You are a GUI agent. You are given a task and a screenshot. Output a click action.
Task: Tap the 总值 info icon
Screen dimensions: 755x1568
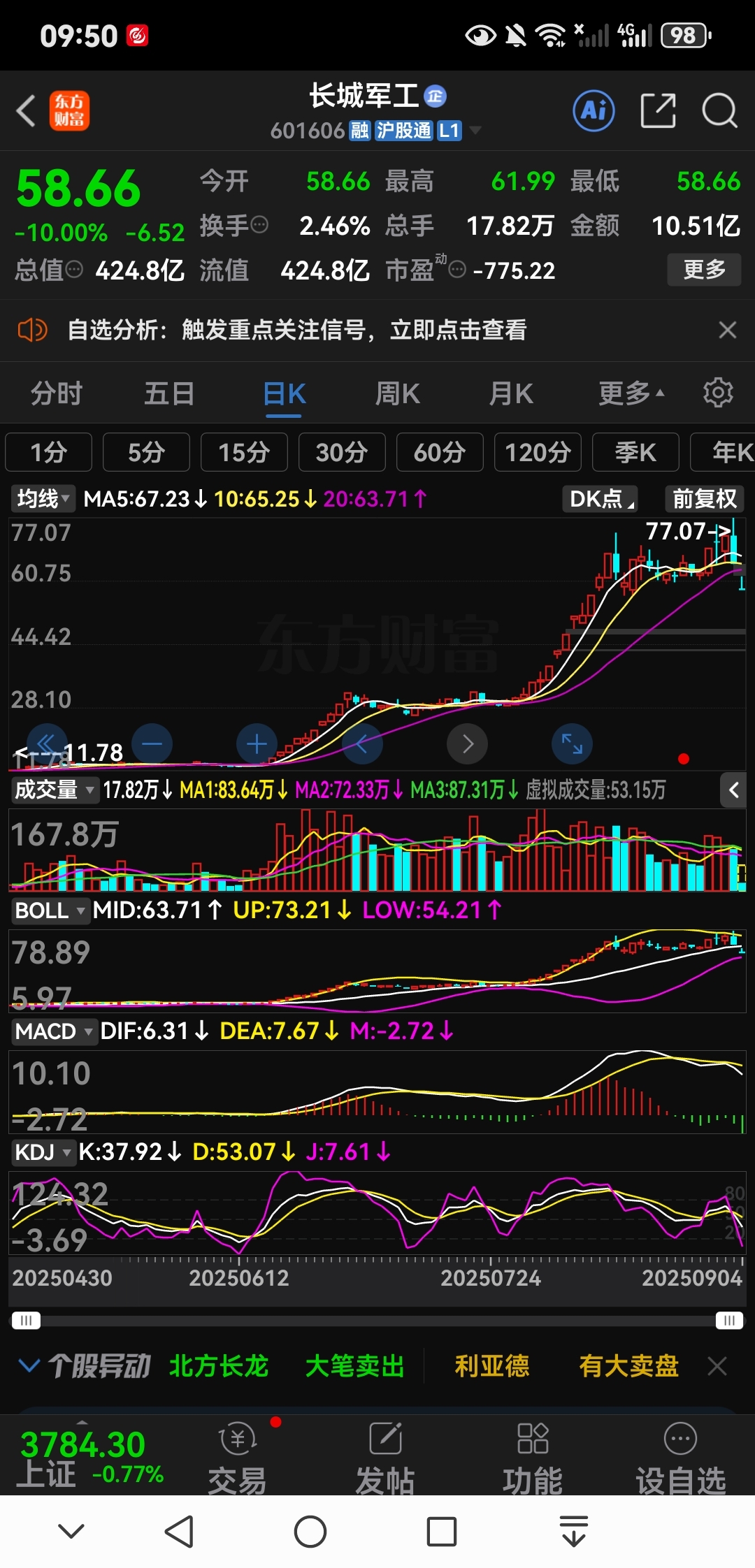tap(74, 270)
